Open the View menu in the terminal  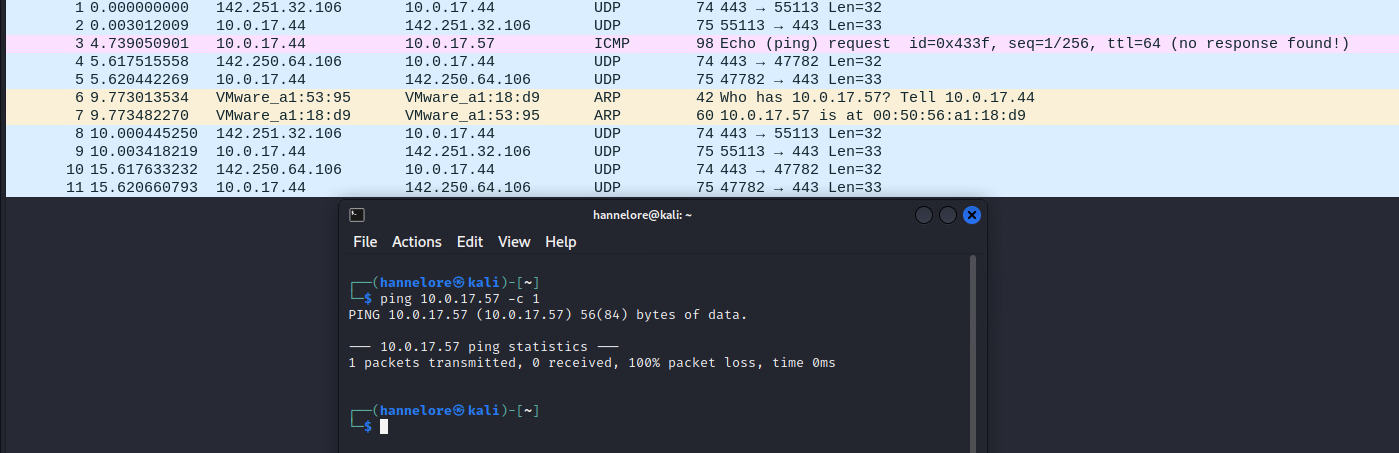pyautogui.click(x=514, y=242)
